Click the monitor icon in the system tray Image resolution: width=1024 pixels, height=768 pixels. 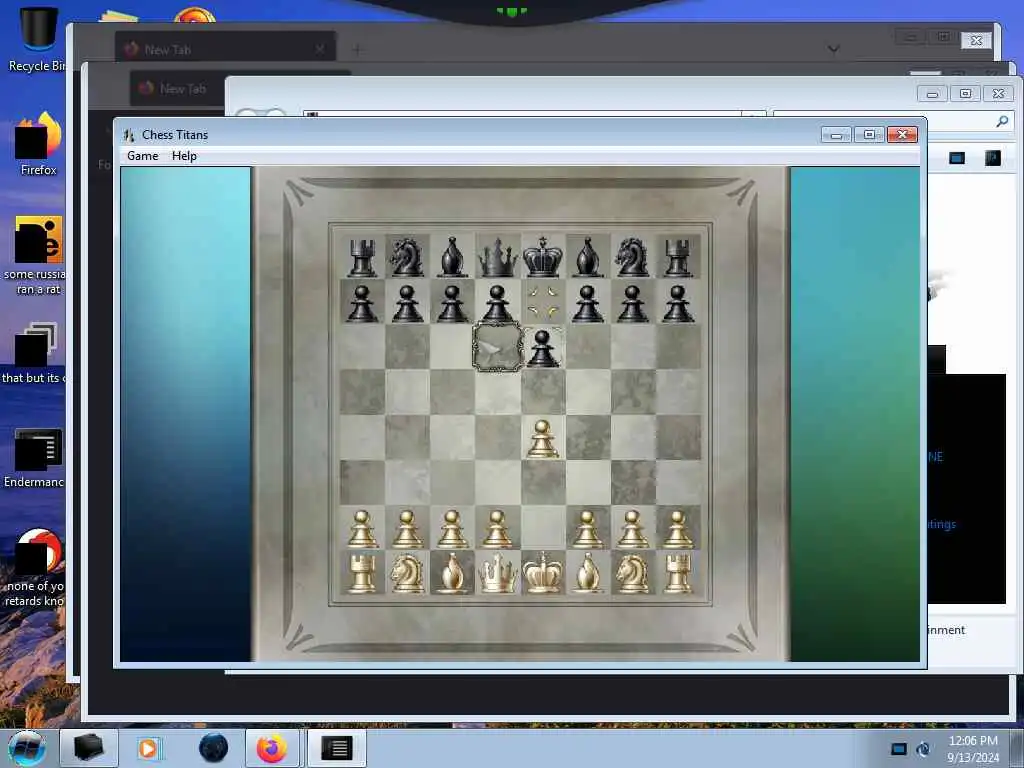pos(899,749)
